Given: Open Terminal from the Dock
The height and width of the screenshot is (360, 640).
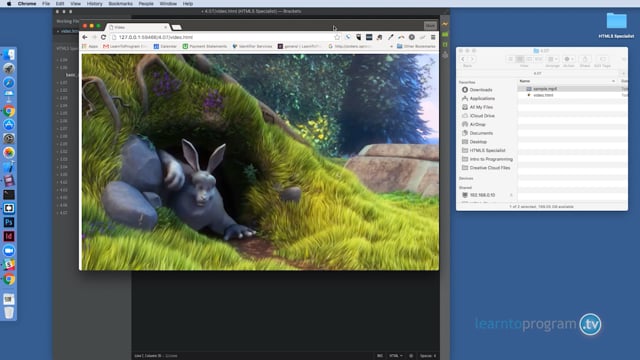Looking at the screenshot, I should [9, 195].
